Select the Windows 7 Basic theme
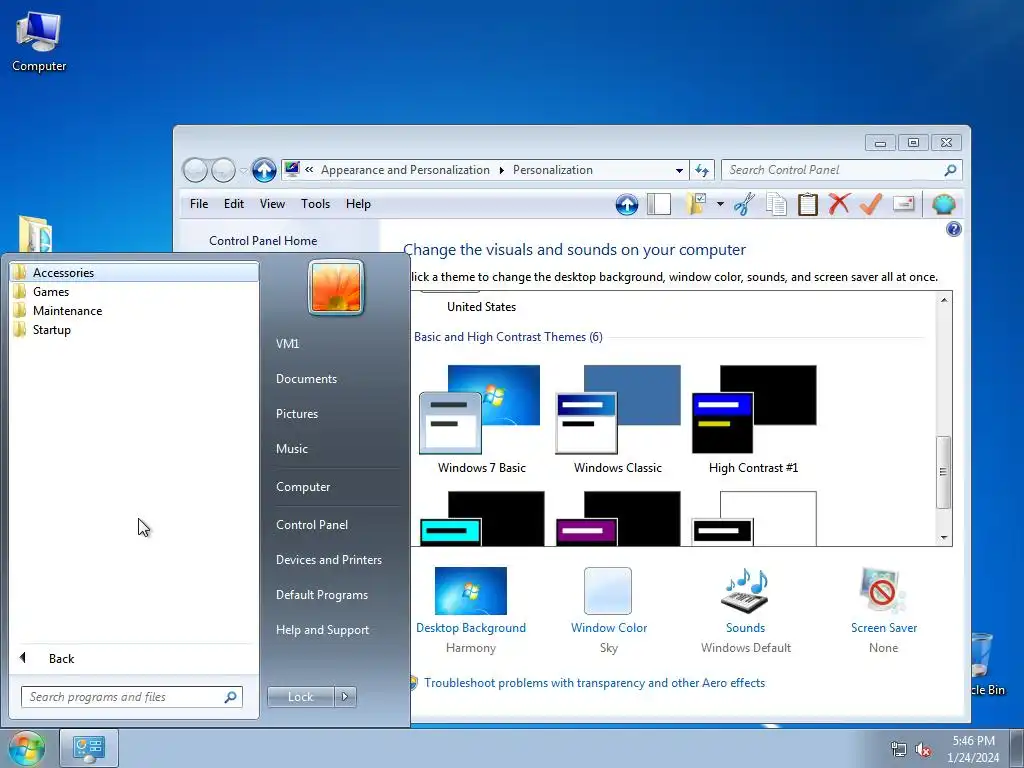Image resolution: width=1024 pixels, height=768 pixels. [481, 420]
